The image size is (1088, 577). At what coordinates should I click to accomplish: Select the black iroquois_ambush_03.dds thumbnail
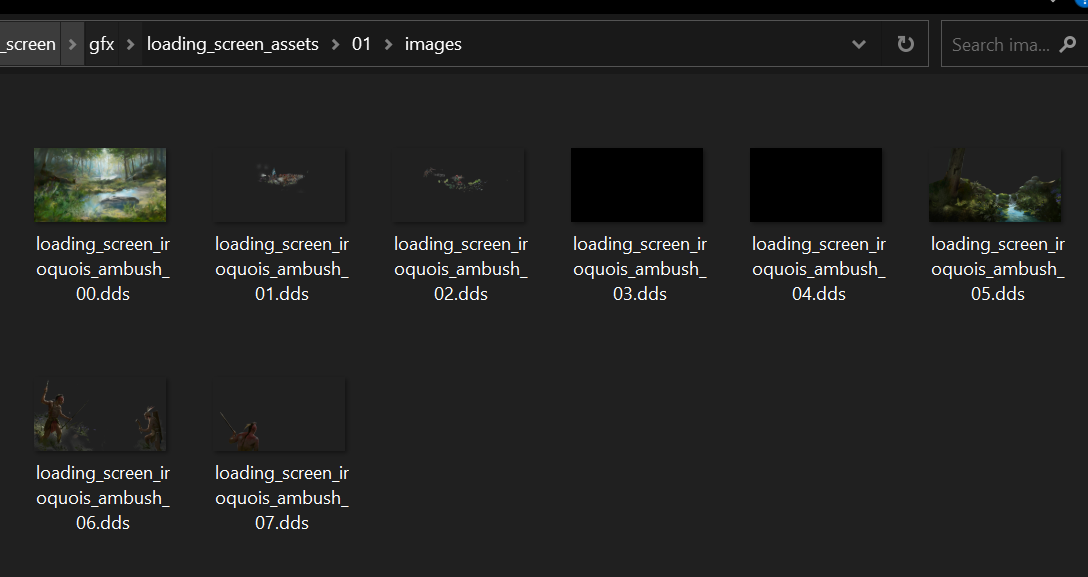click(x=637, y=184)
